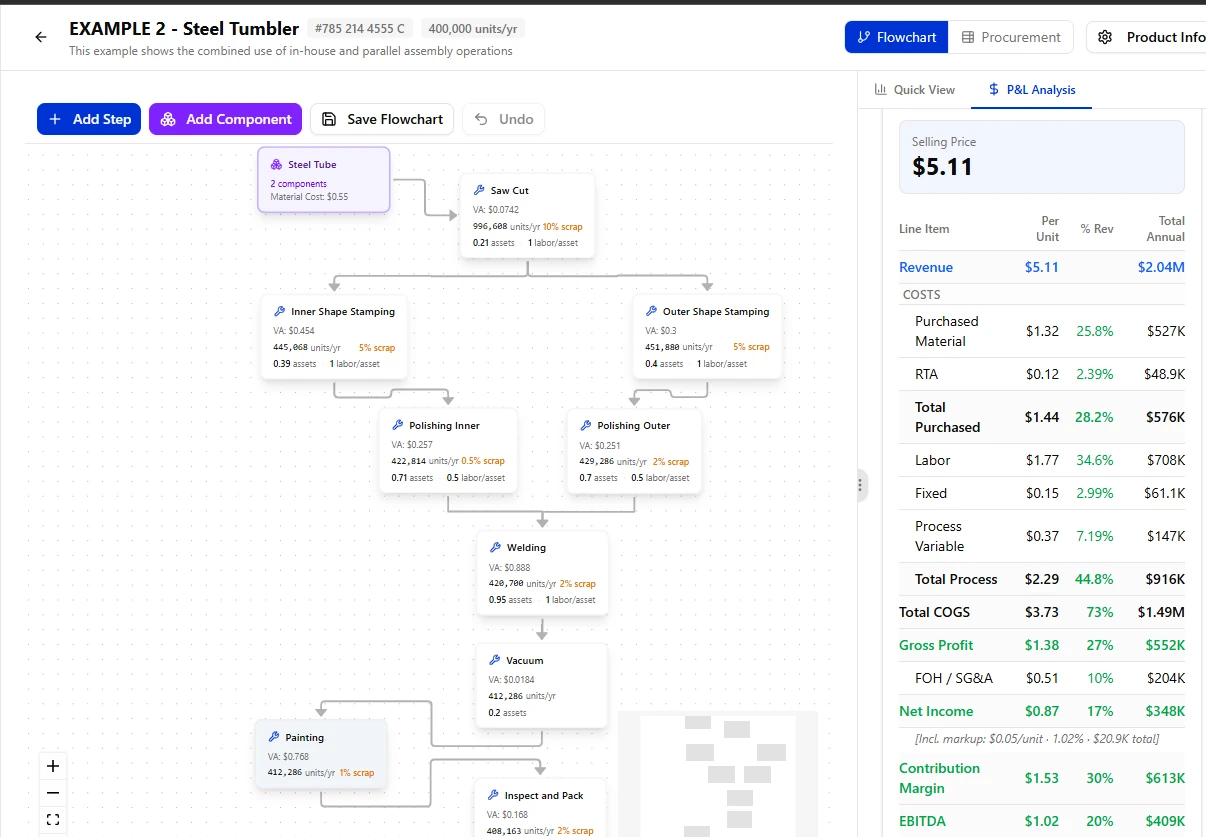Click the Add Step button
The height and width of the screenshot is (837, 1206).
[89, 119]
